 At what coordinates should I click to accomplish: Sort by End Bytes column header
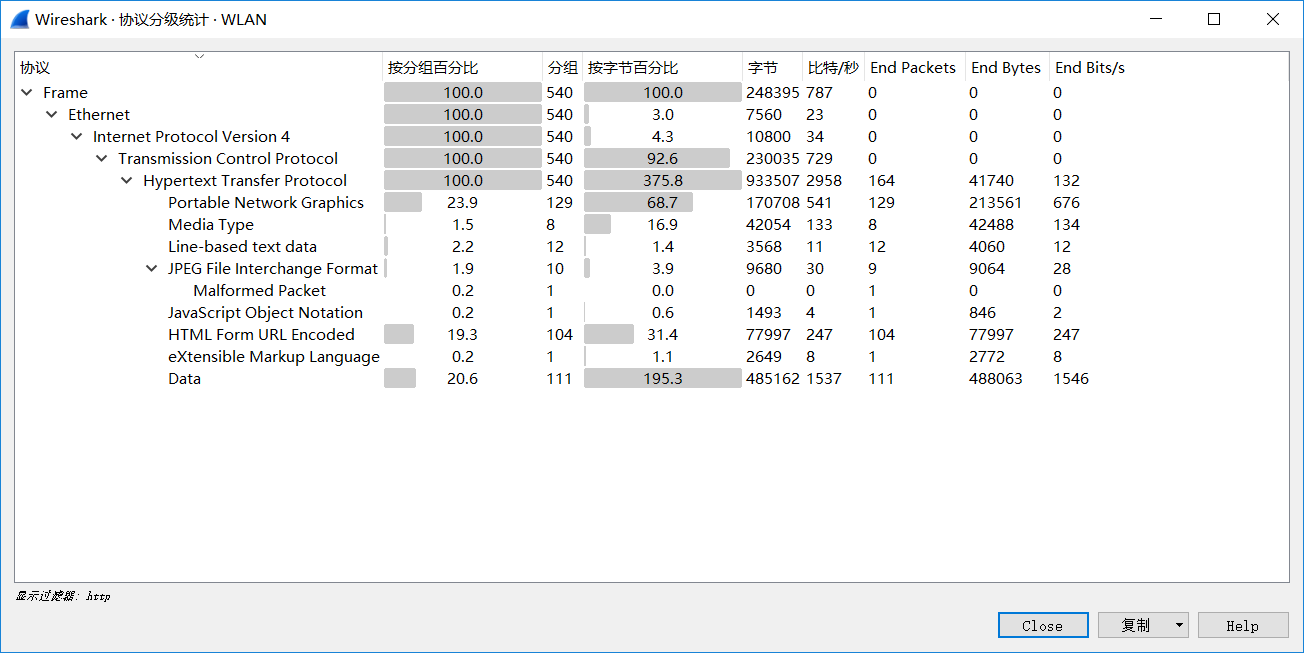pos(1008,68)
